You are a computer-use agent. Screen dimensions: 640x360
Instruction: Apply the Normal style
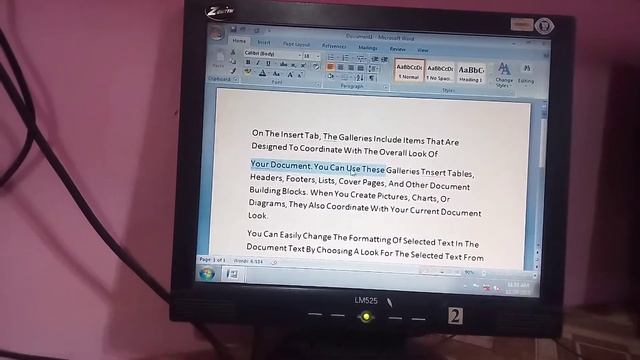(409, 70)
